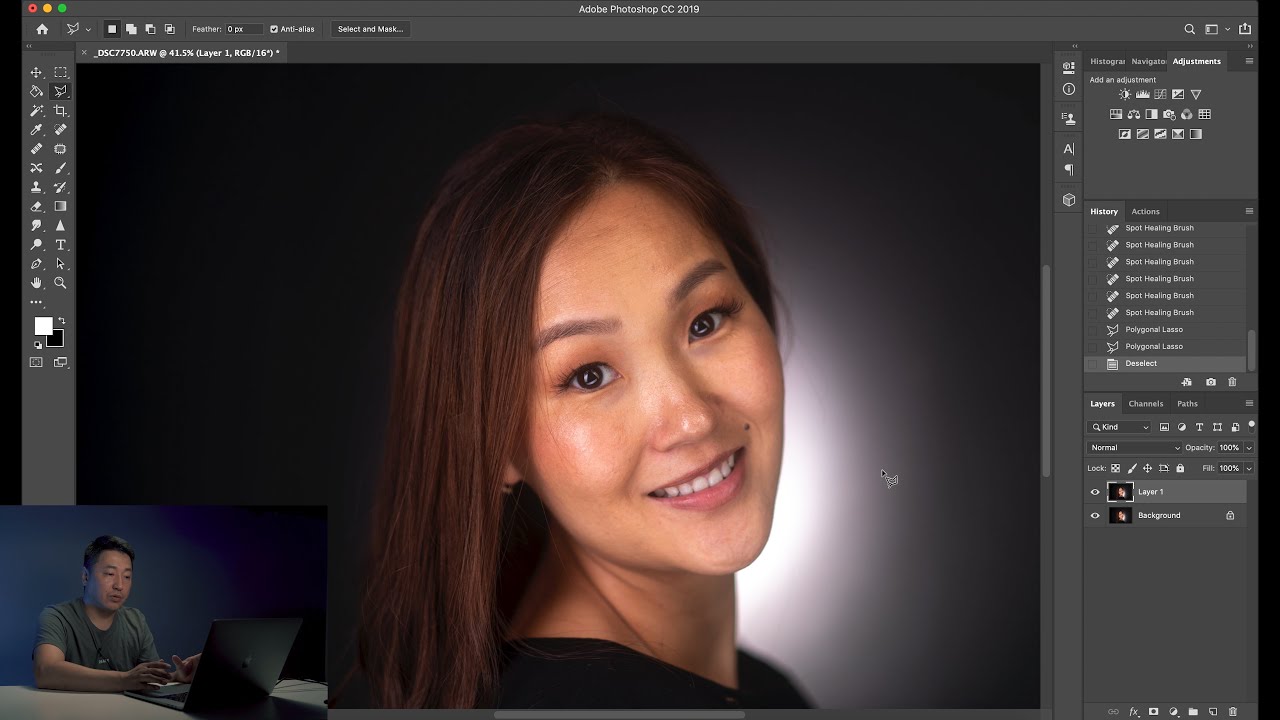Select the Layer 1 thumbnail
Screen dimensions: 1280x720
click(1120, 492)
